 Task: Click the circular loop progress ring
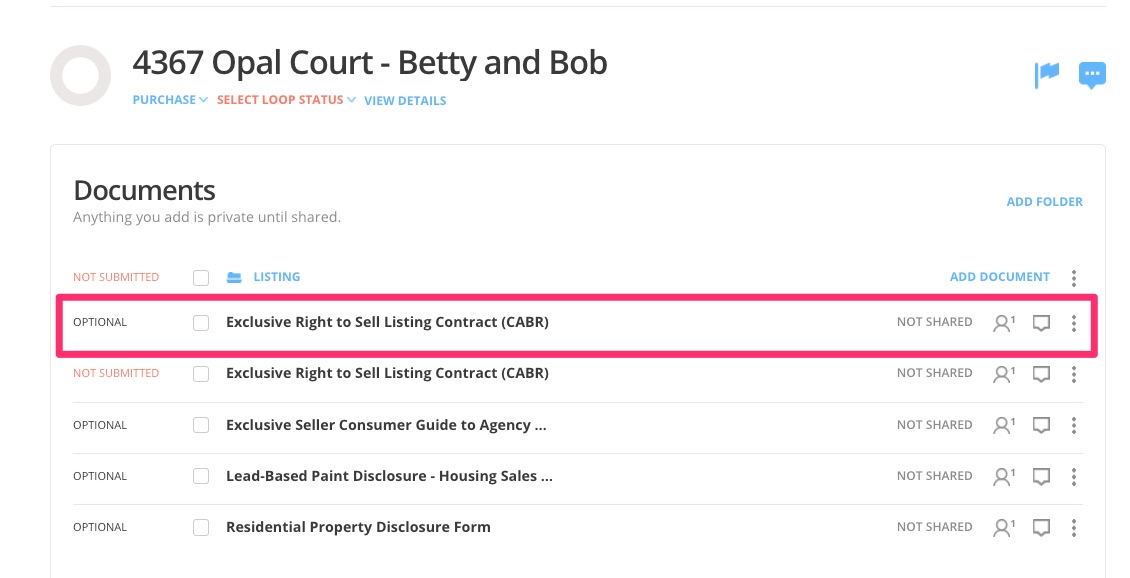(80, 75)
